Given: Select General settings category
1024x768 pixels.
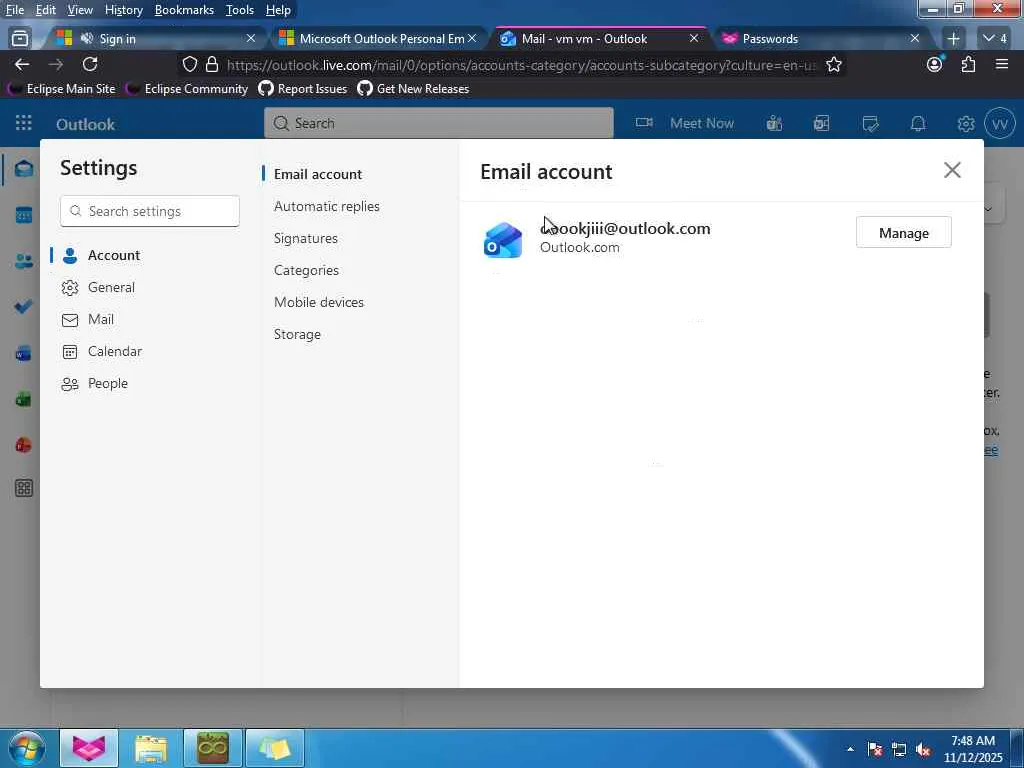Looking at the screenshot, I should click(x=145, y=287).
